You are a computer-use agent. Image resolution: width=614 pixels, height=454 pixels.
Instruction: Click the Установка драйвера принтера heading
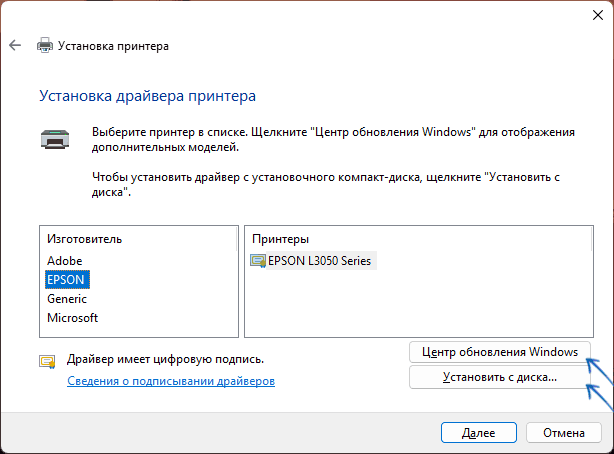(x=147, y=96)
